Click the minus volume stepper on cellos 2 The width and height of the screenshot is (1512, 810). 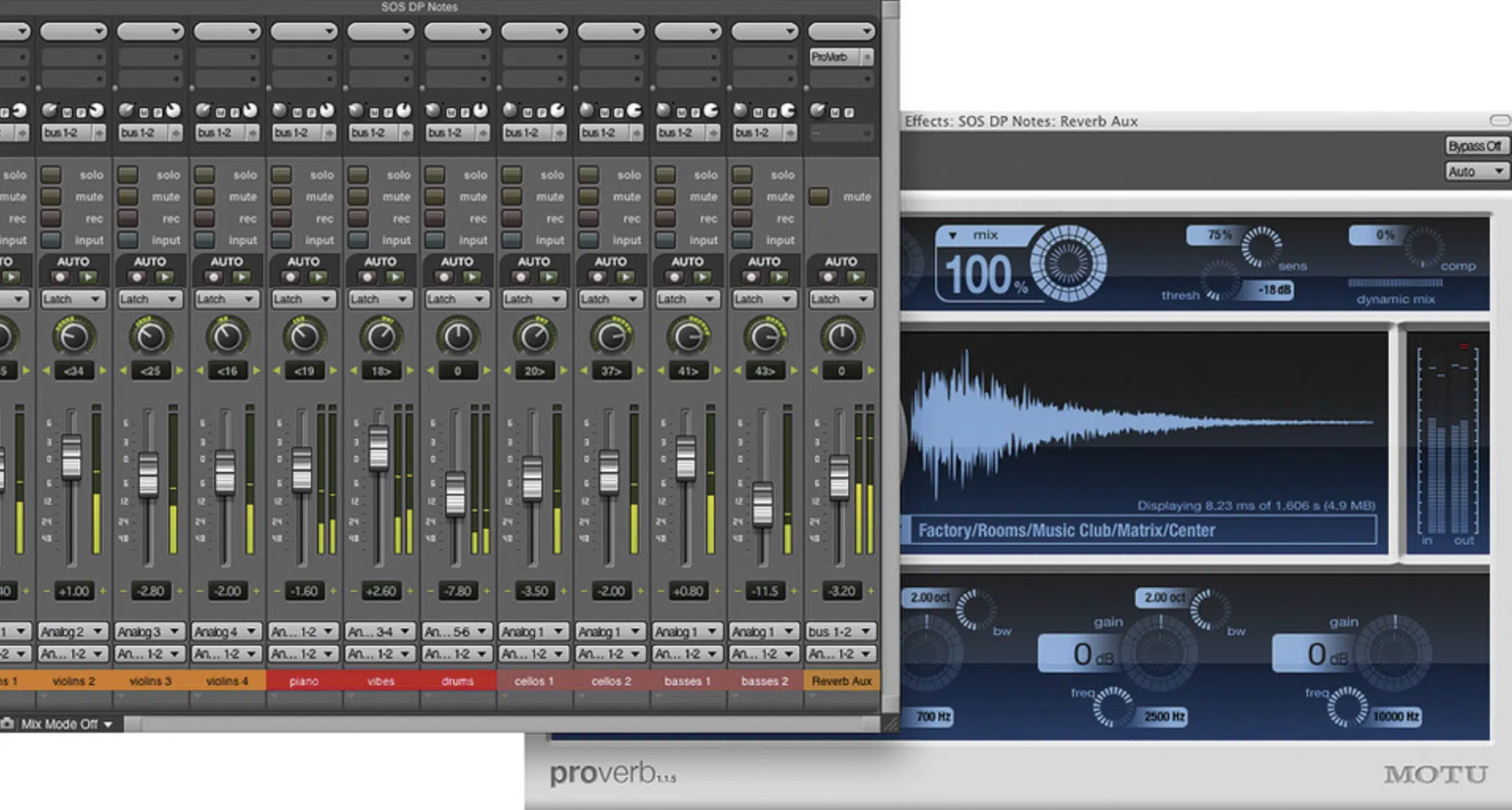[x=585, y=591]
